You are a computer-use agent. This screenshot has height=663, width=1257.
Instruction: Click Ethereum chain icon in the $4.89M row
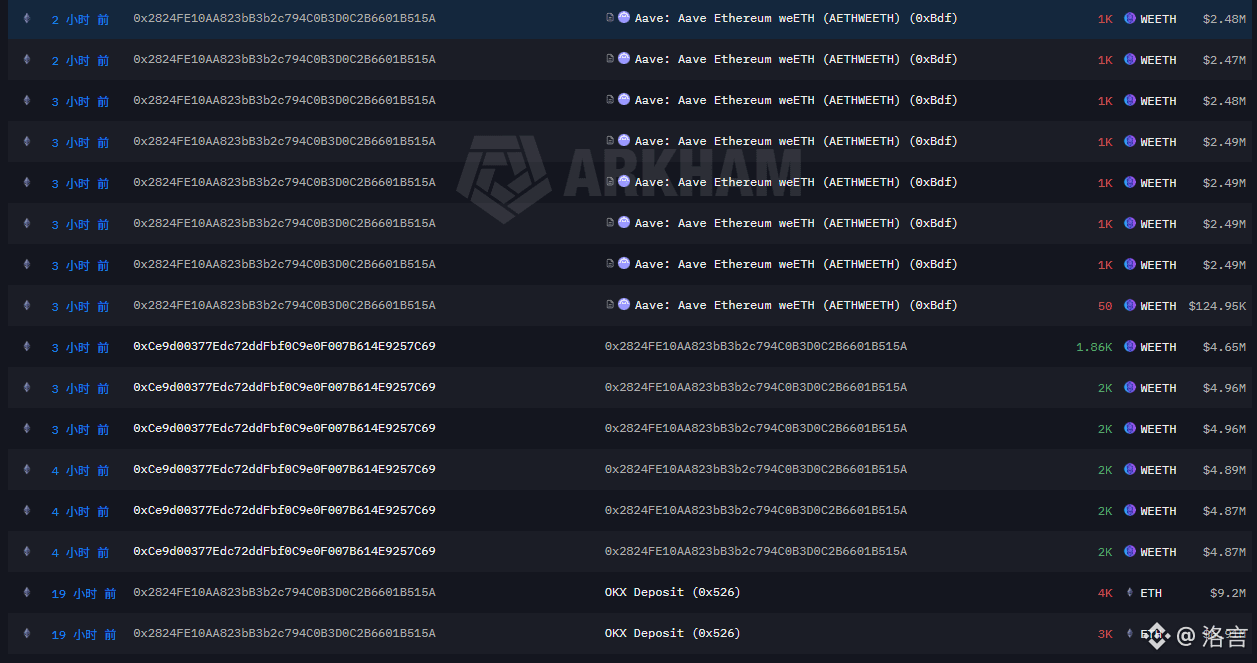pyautogui.click(x=27, y=470)
